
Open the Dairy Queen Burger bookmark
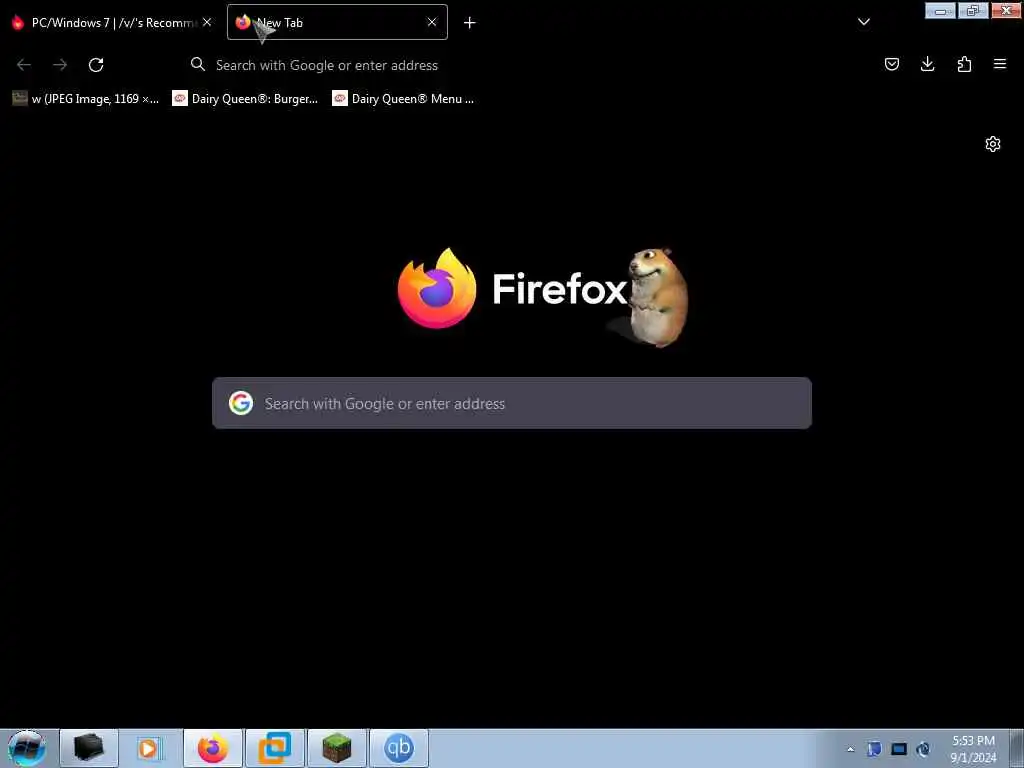click(x=245, y=99)
